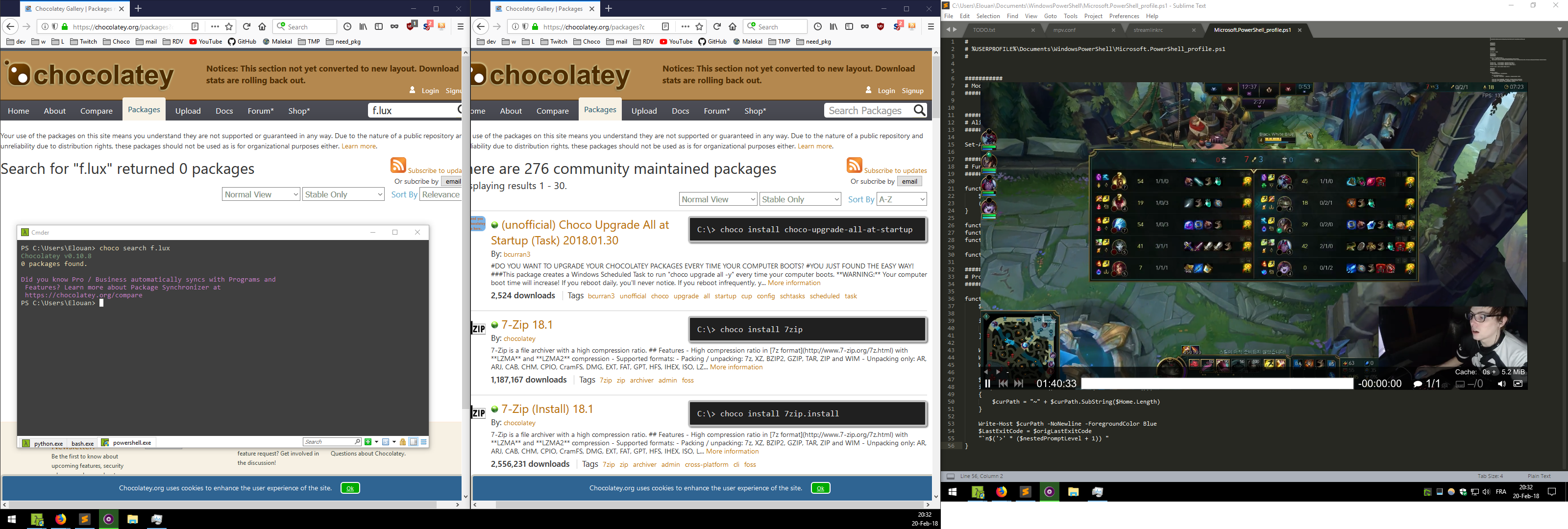The height and width of the screenshot is (529, 1568).
Task: Toggle reader view in the left Firefox address bar
Action: coord(195,27)
